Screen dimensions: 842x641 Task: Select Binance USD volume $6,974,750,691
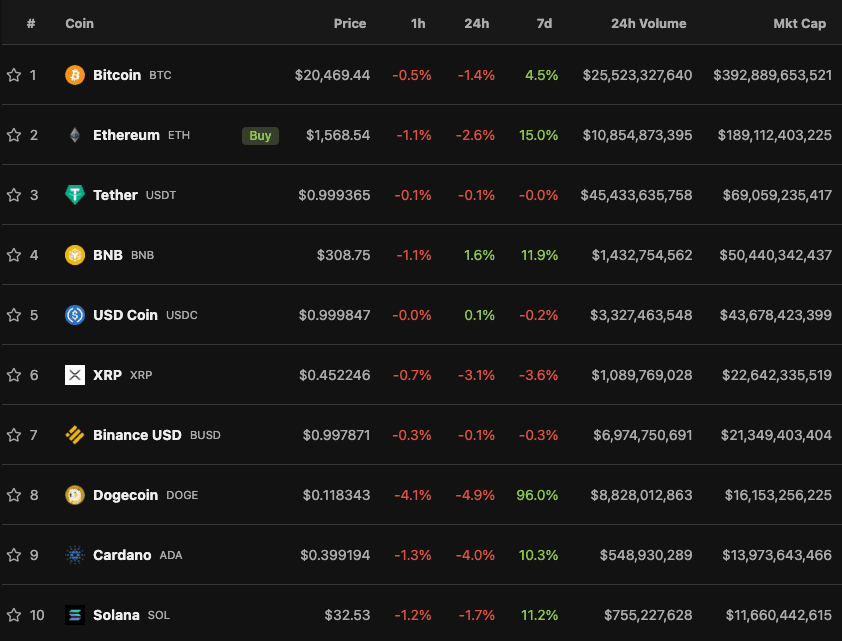(x=642, y=435)
